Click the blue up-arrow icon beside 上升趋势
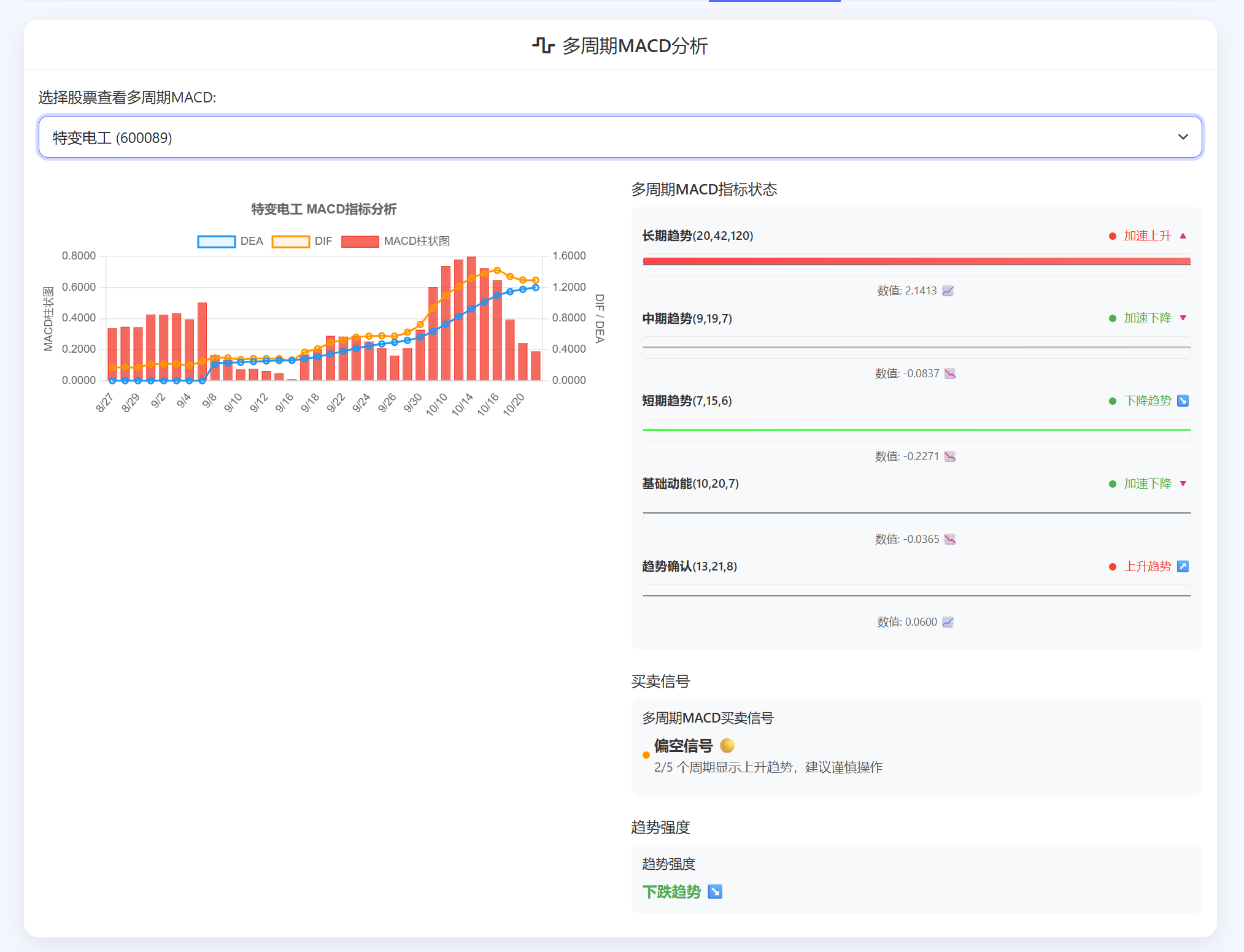 click(x=1183, y=567)
